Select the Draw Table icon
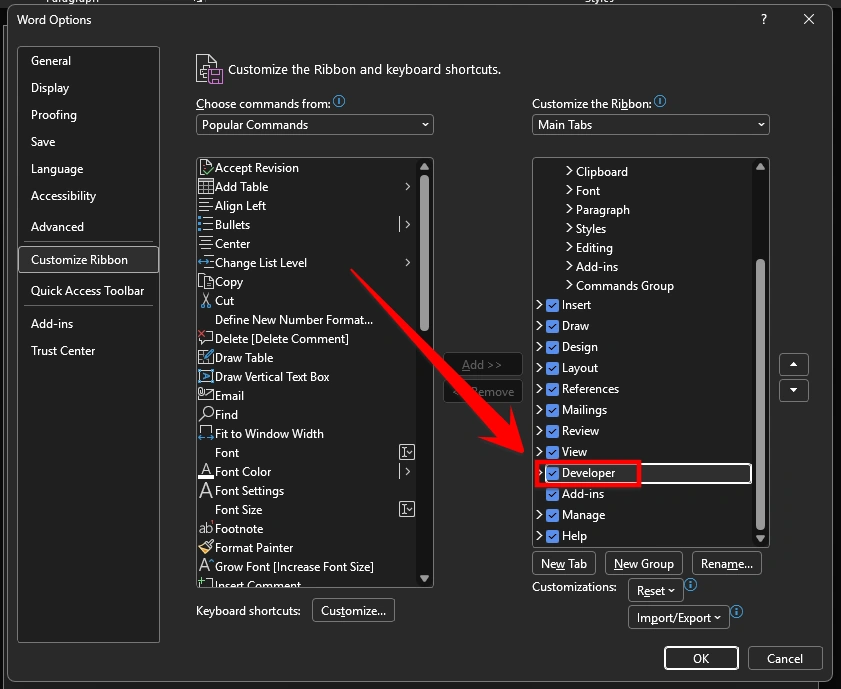 pyautogui.click(x=206, y=357)
